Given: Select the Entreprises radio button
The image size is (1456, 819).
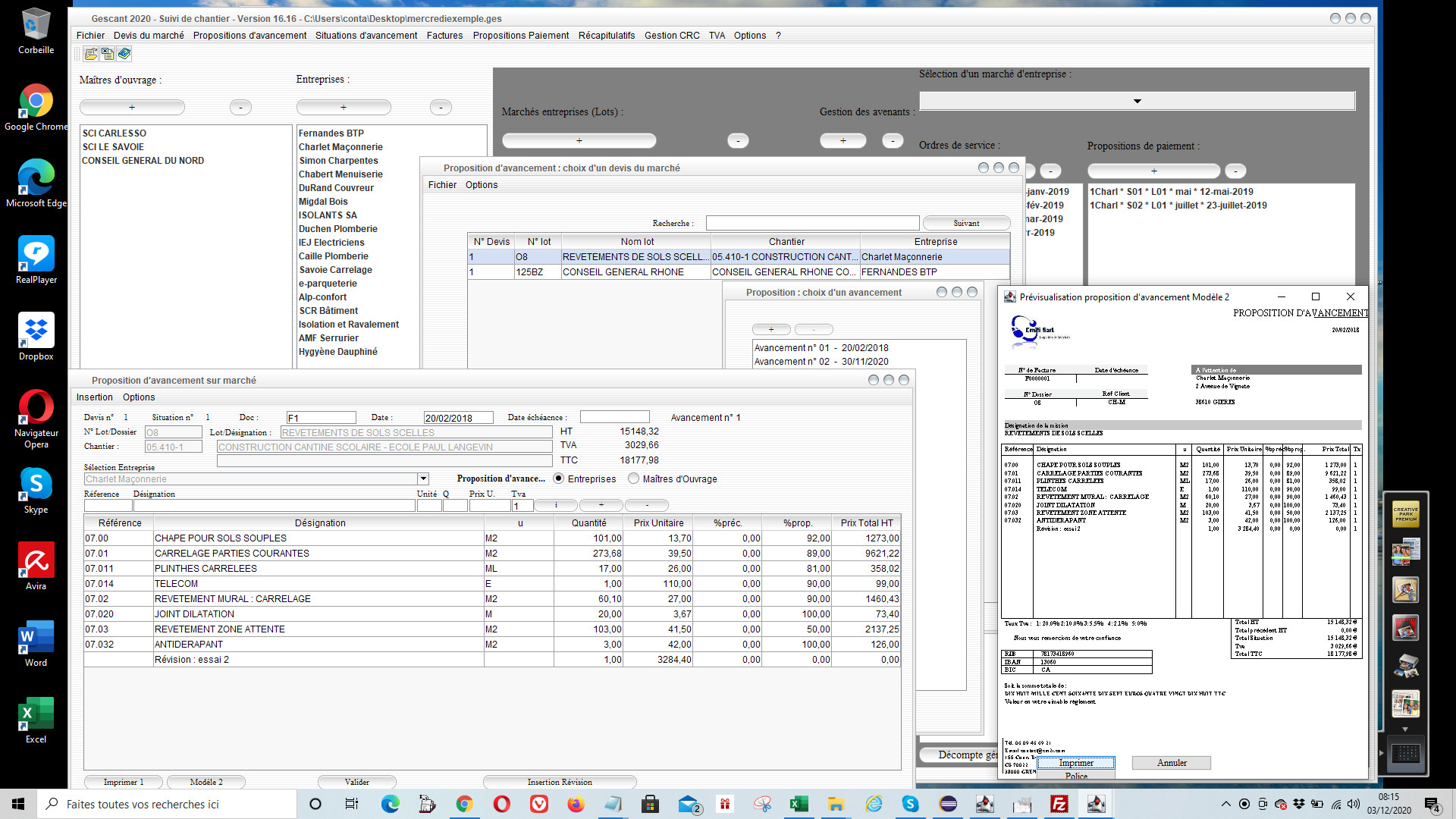Looking at the screenshot, I should tap(559, 479).
